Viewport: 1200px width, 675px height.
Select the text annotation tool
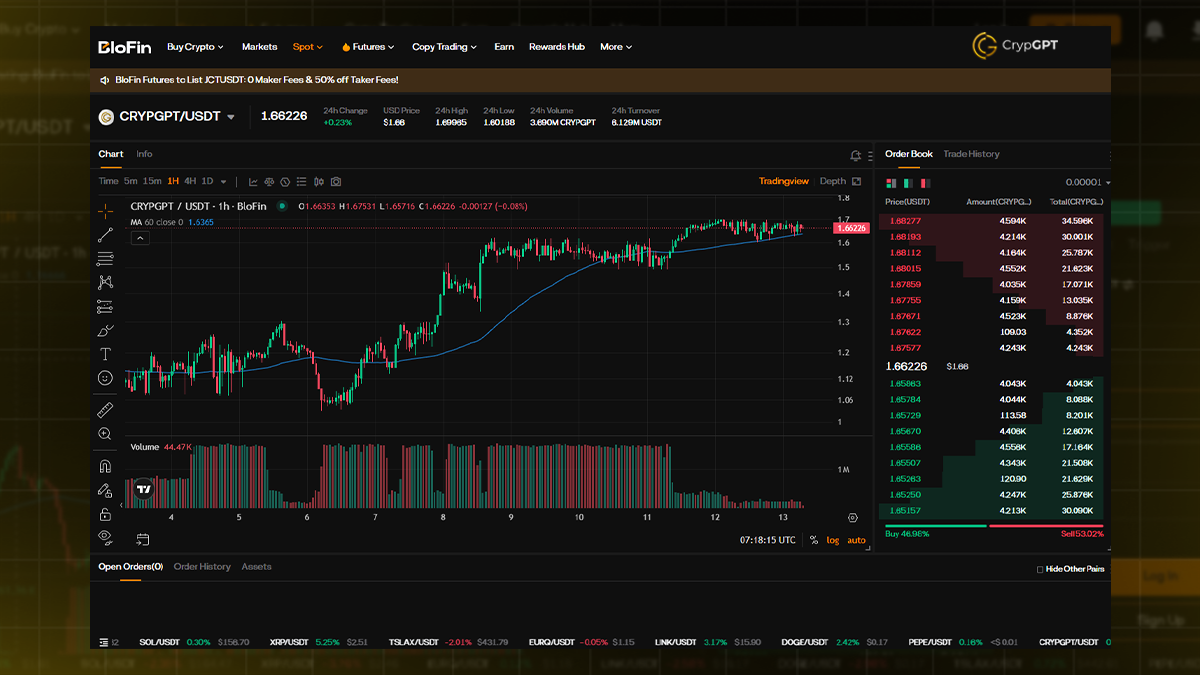pos(104,353)
